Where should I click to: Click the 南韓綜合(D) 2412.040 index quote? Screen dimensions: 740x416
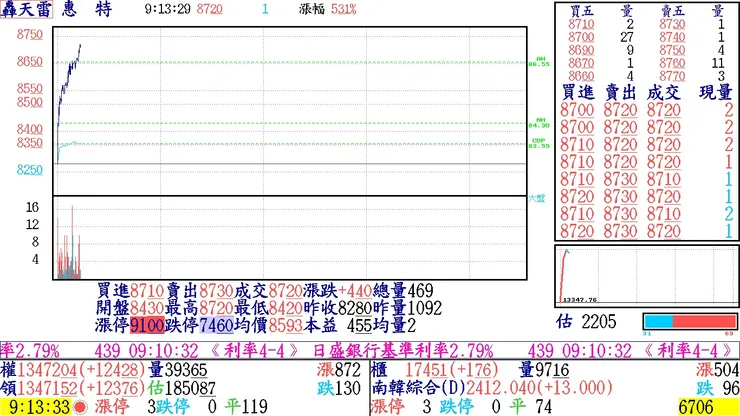[492, 388]
